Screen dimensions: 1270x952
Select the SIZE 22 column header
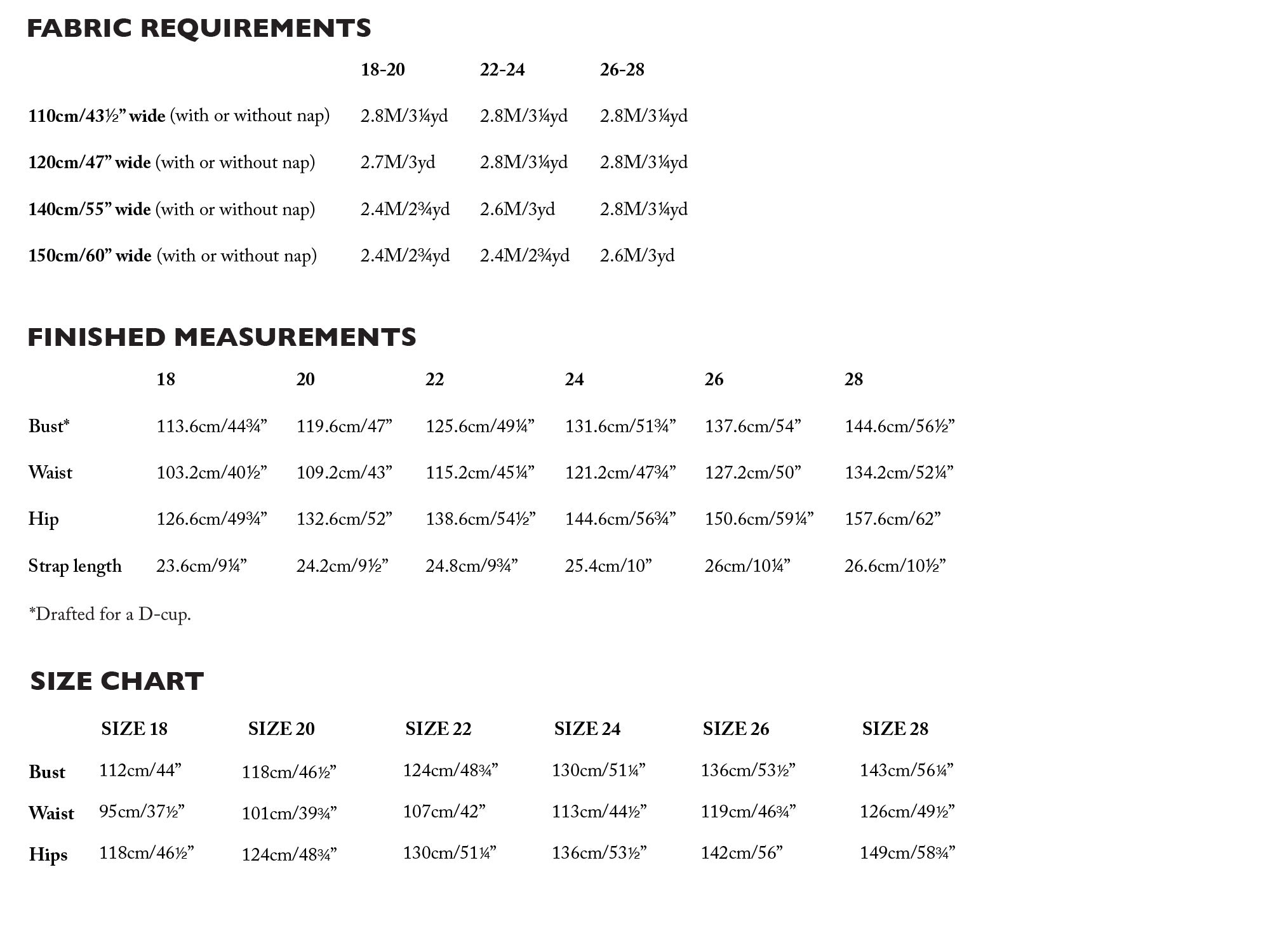(438, 729)
